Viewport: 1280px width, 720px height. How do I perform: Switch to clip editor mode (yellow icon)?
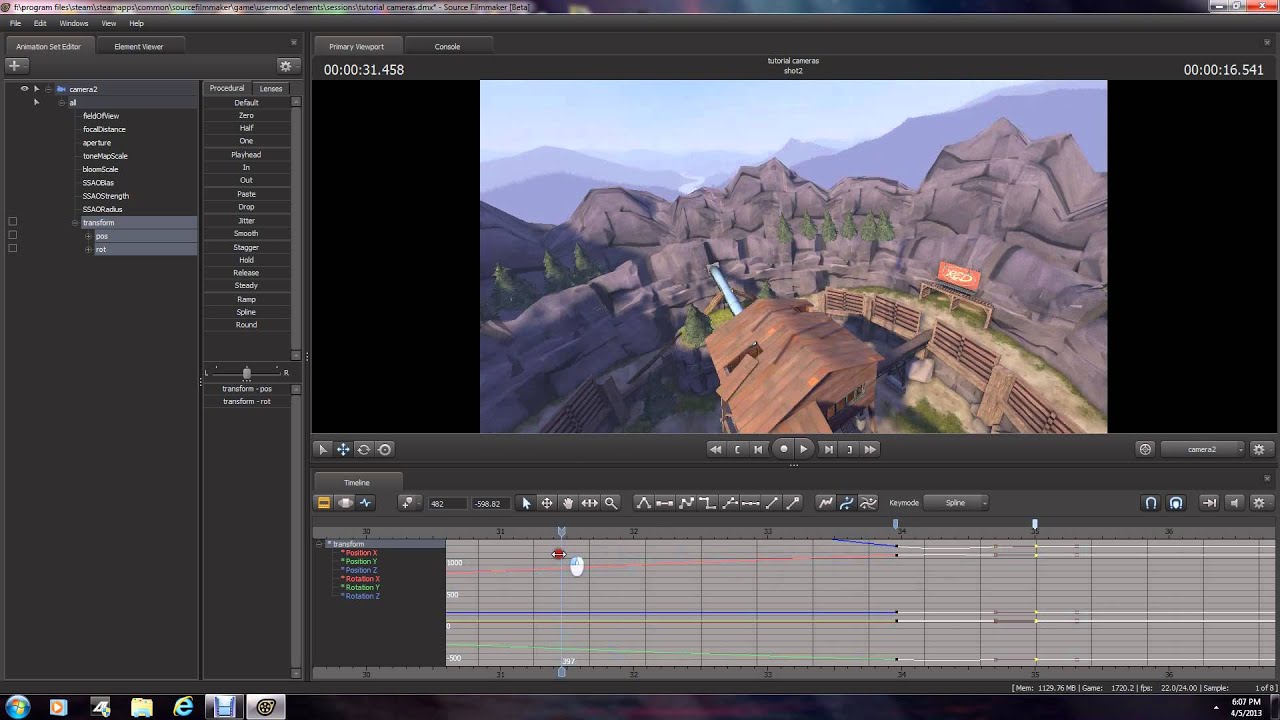[x=323, y=503]
